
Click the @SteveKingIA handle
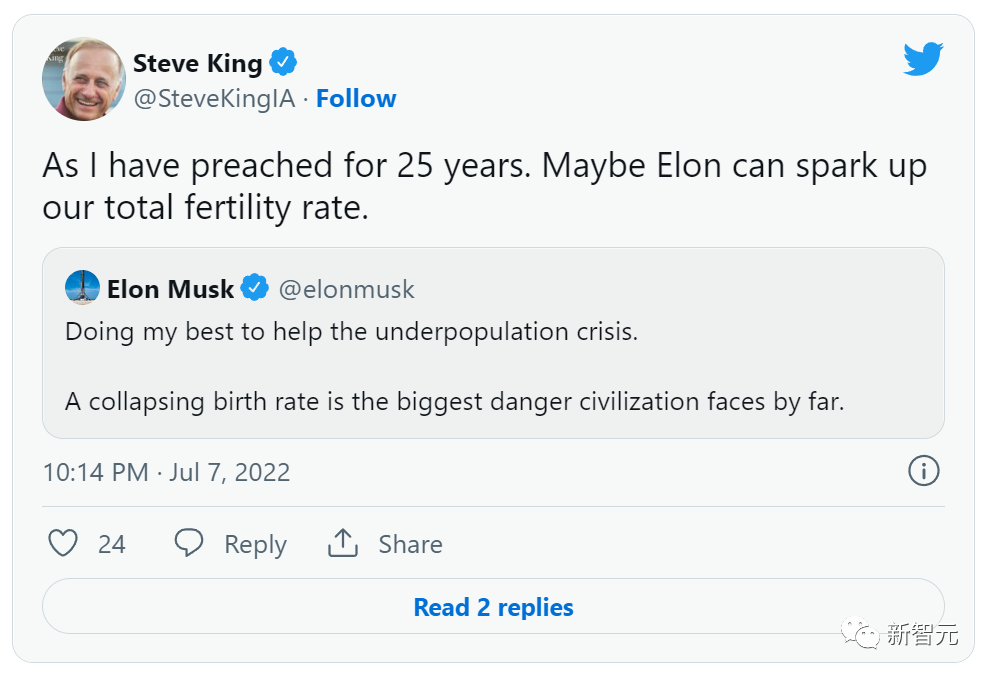click(x=214, y=99)
